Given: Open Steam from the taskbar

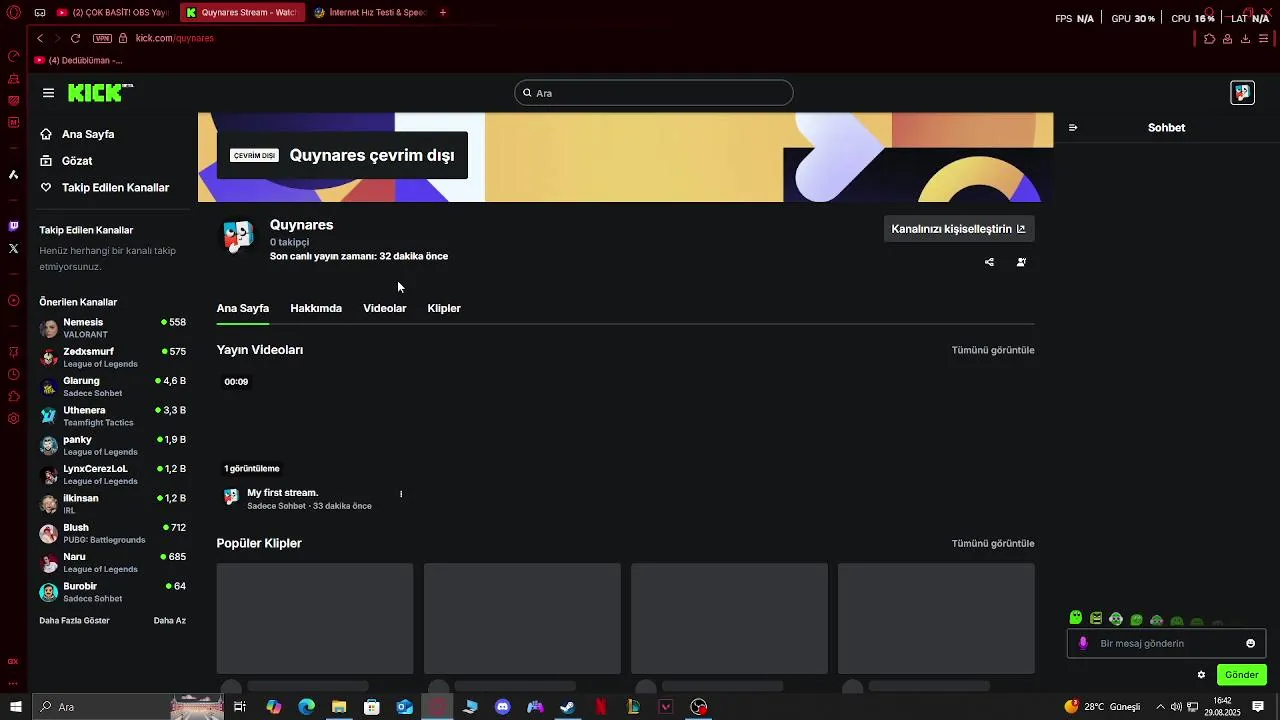Looking at the screenshot, I should (567, 707).
